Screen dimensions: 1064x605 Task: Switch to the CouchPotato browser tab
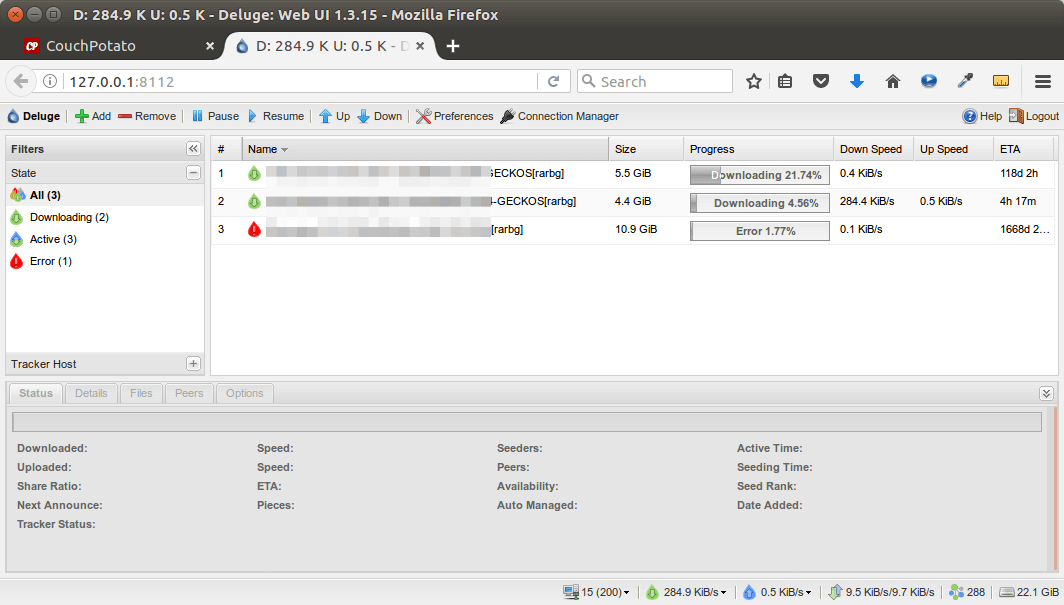pos(91,46)
